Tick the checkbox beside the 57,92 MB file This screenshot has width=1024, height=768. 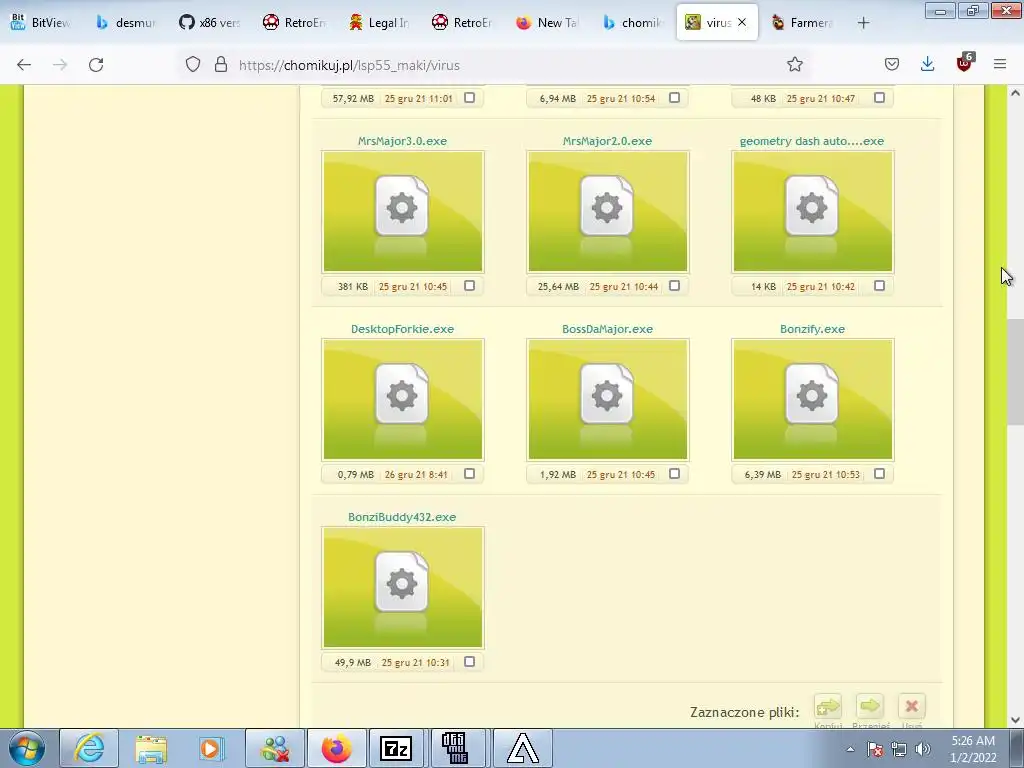[470, 97]
